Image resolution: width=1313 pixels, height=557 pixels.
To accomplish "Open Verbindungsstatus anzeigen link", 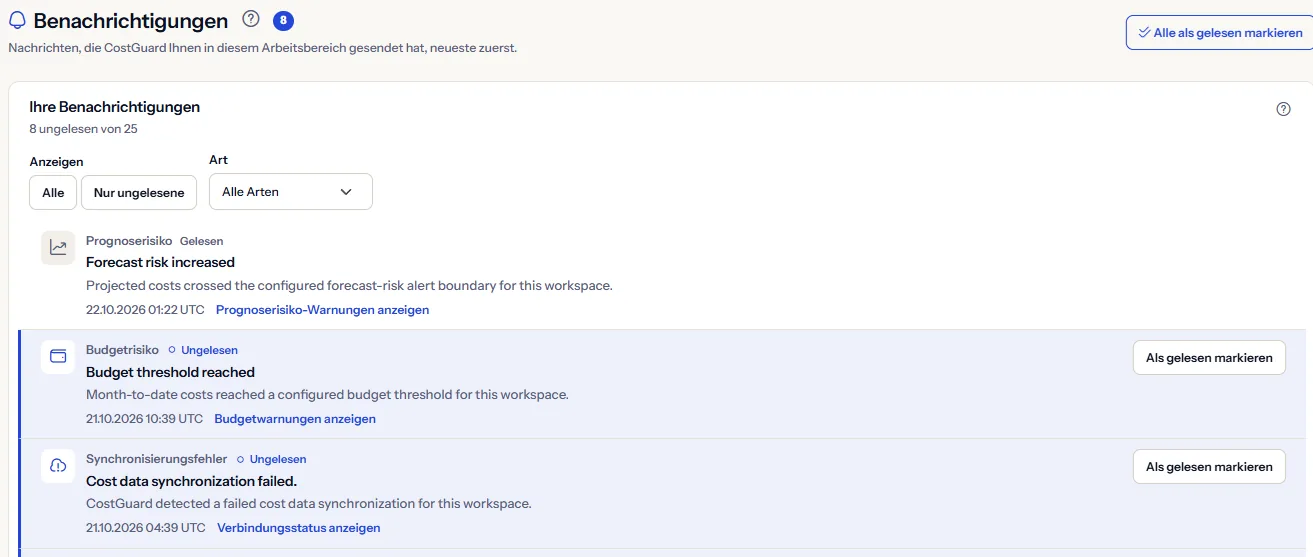I will (x=299, y=528).
